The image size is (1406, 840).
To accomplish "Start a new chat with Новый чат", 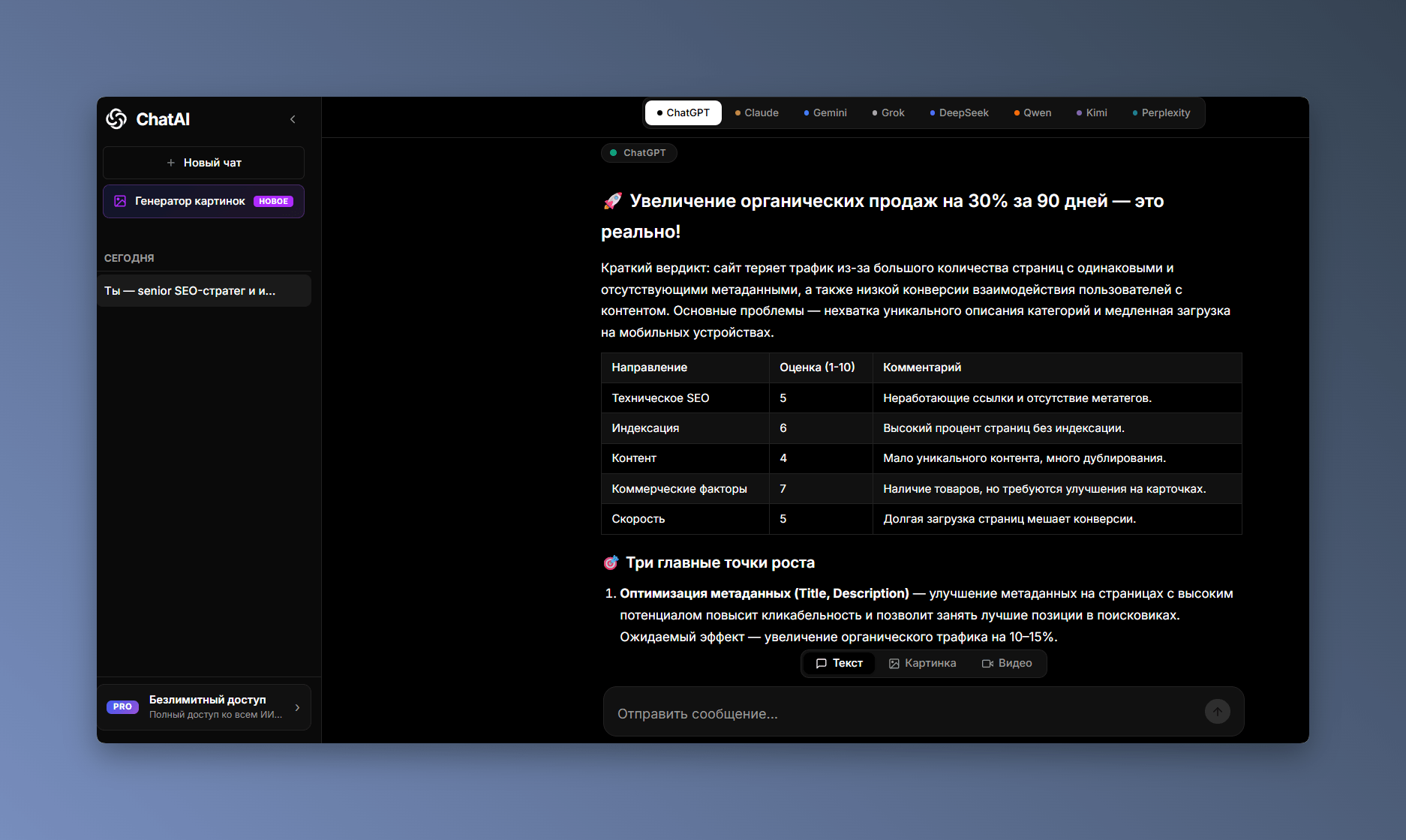I will (203, 163).
